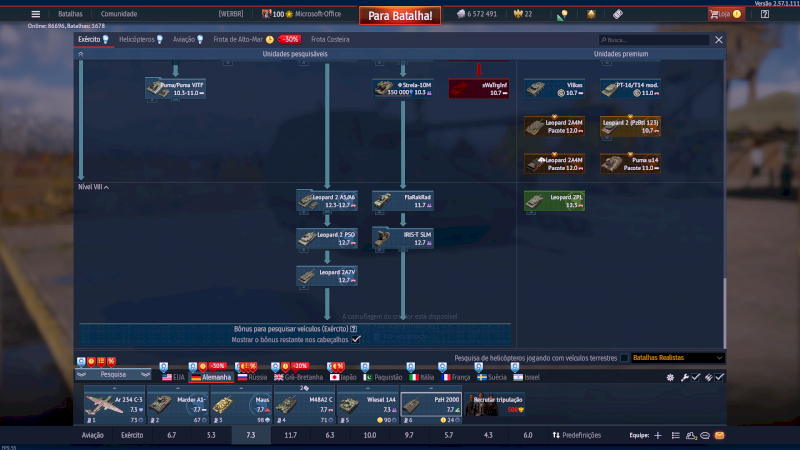Switch to the Aviação research tab
This screenshot has width=800, height=450.
pyautogui.click(x=188, y=39)
